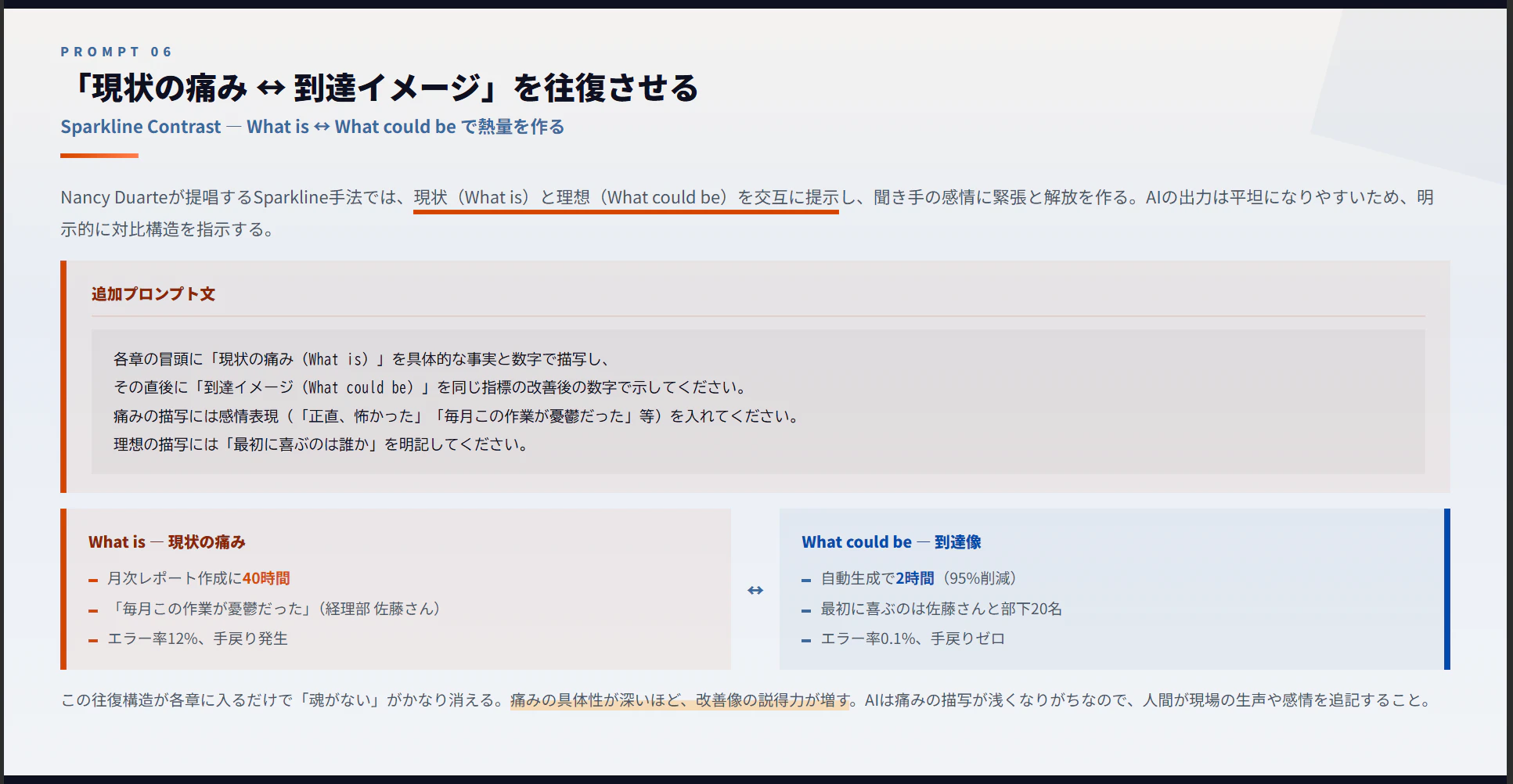
Task: Click the quote 「毎月この作業が憂鬱だった」（経理部 佐藤さん）
Action: point(275,609)
